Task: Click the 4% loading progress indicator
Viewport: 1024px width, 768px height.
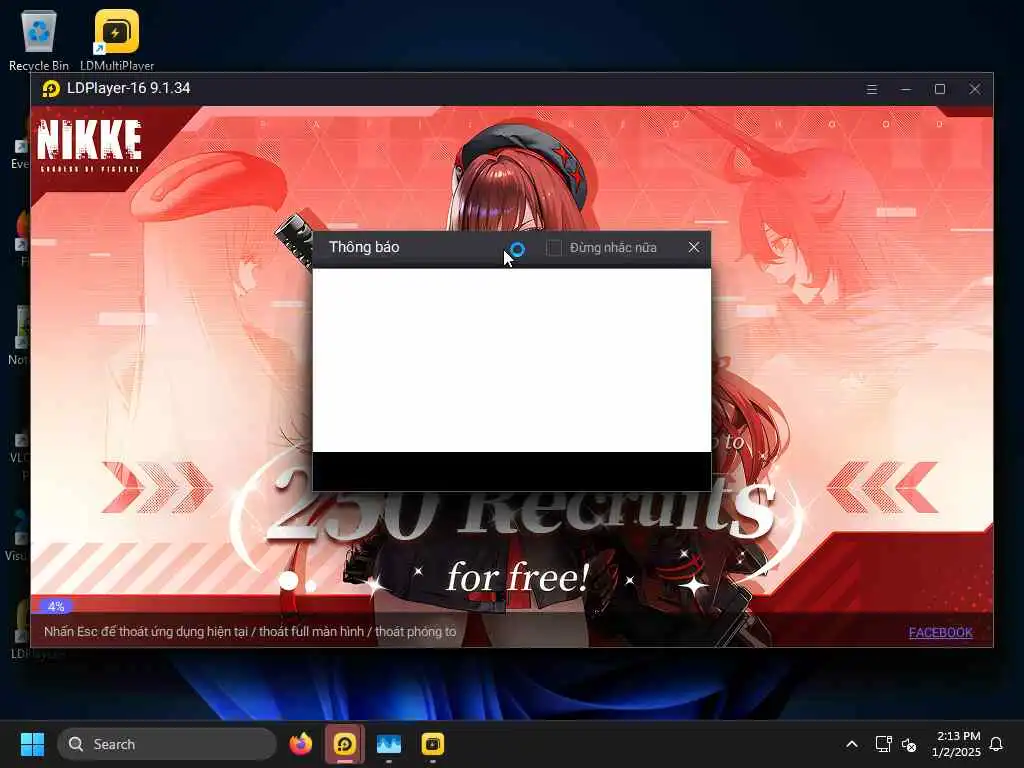Action: point(56,606)
